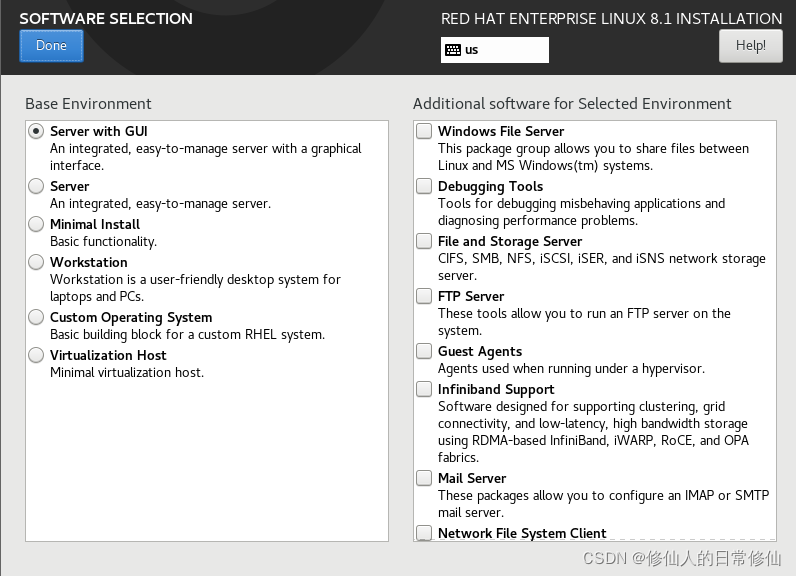
Task: Click the Done button
Action: [x=51, y=46]
